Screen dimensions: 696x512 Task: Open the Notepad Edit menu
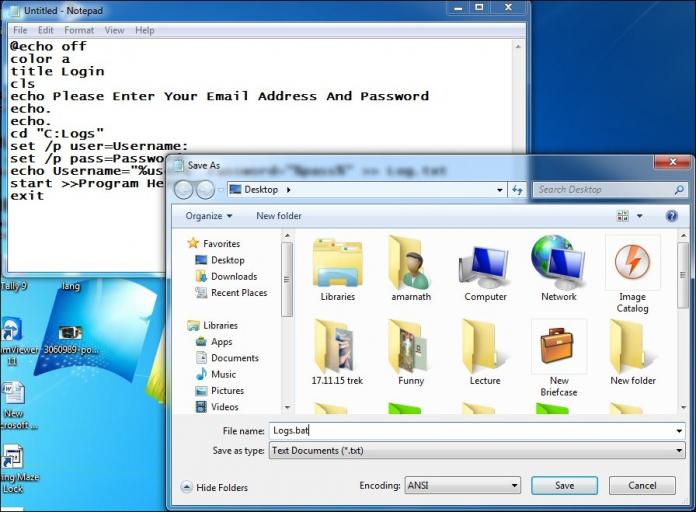45,30
